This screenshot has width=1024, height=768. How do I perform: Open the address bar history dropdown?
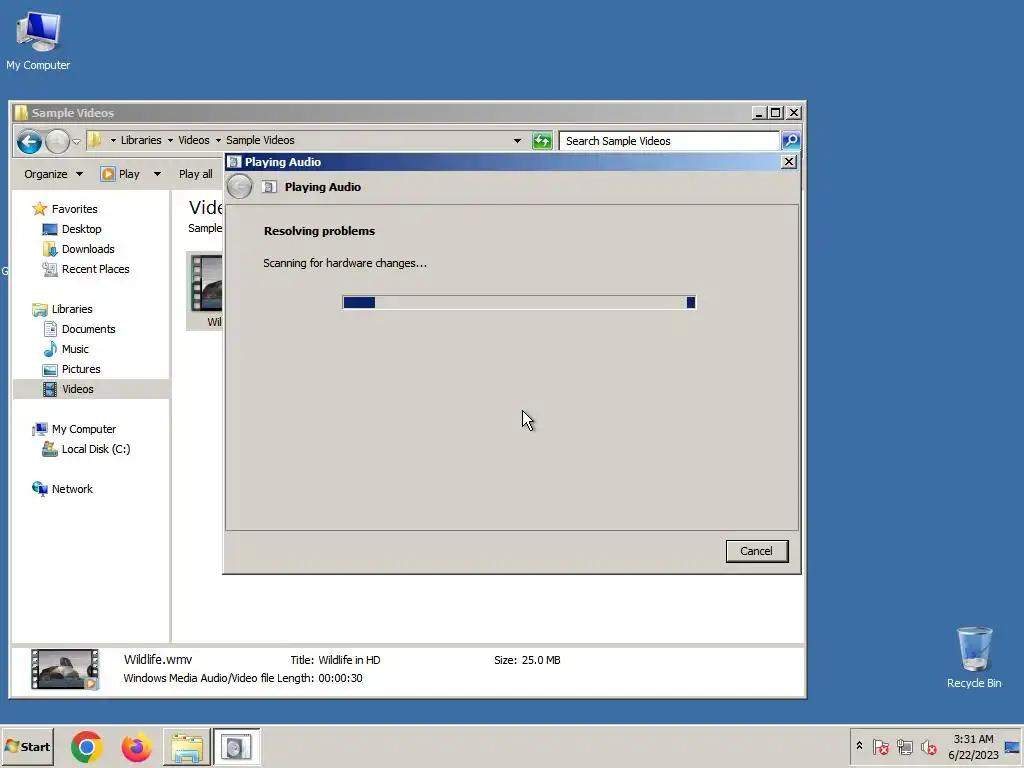coord(517,140)
